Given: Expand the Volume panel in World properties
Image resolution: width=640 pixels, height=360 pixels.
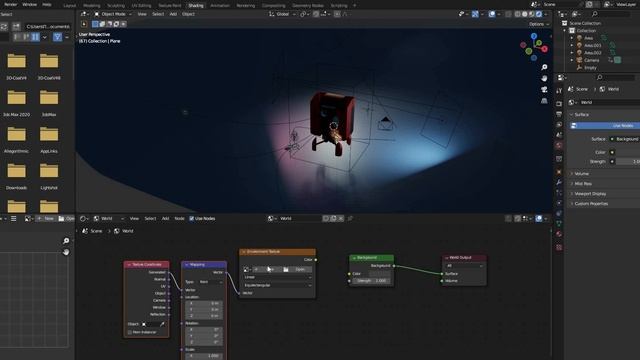Looking at the screenshot, I should [581, 174].
